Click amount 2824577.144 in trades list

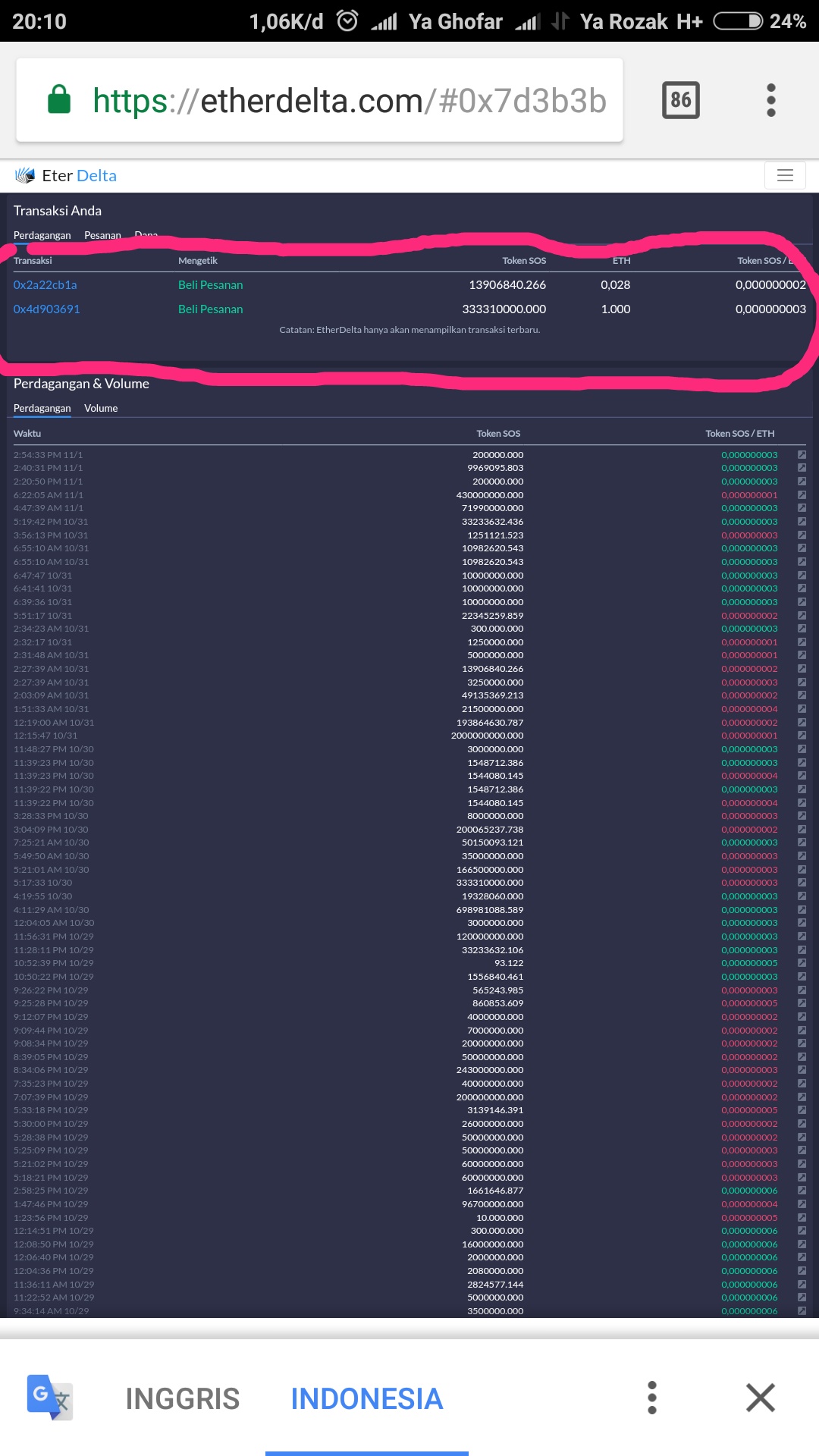495,1285
